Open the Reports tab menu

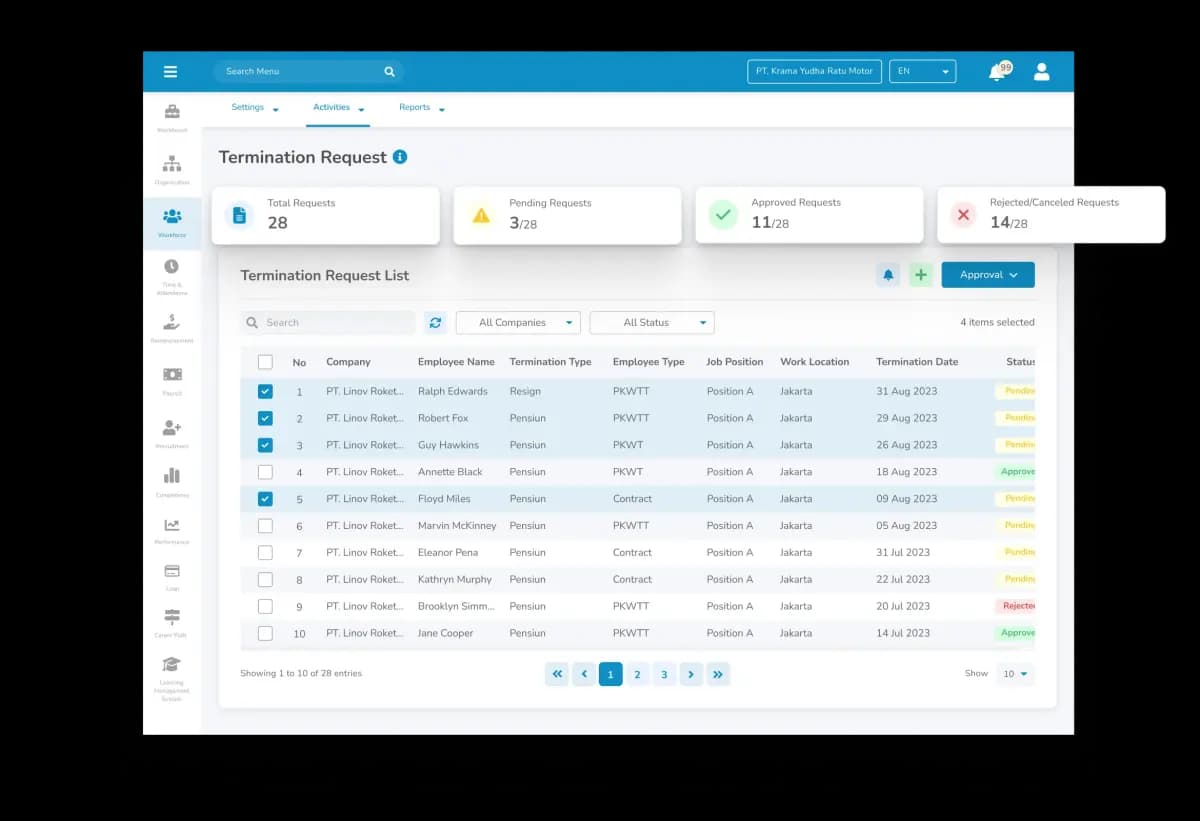[422, 108]
